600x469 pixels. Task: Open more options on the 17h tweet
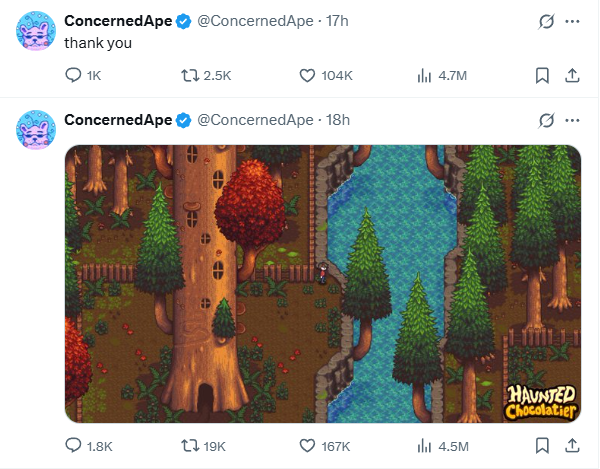coord(572,21)
